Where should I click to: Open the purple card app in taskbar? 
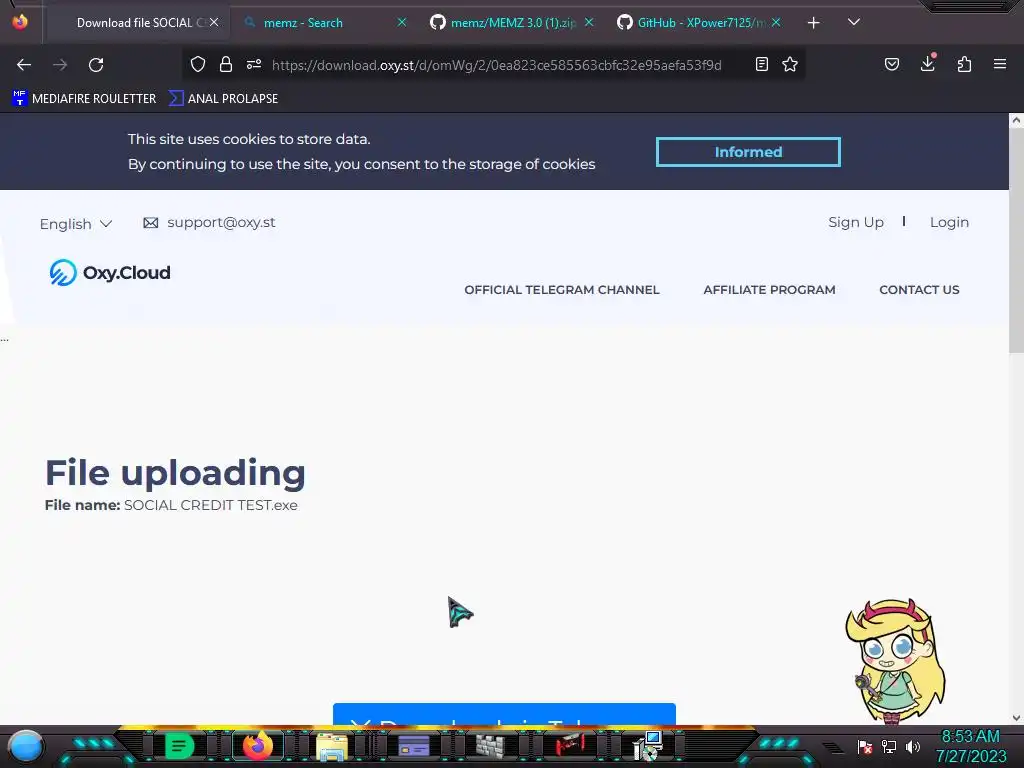tap(413, 745)
